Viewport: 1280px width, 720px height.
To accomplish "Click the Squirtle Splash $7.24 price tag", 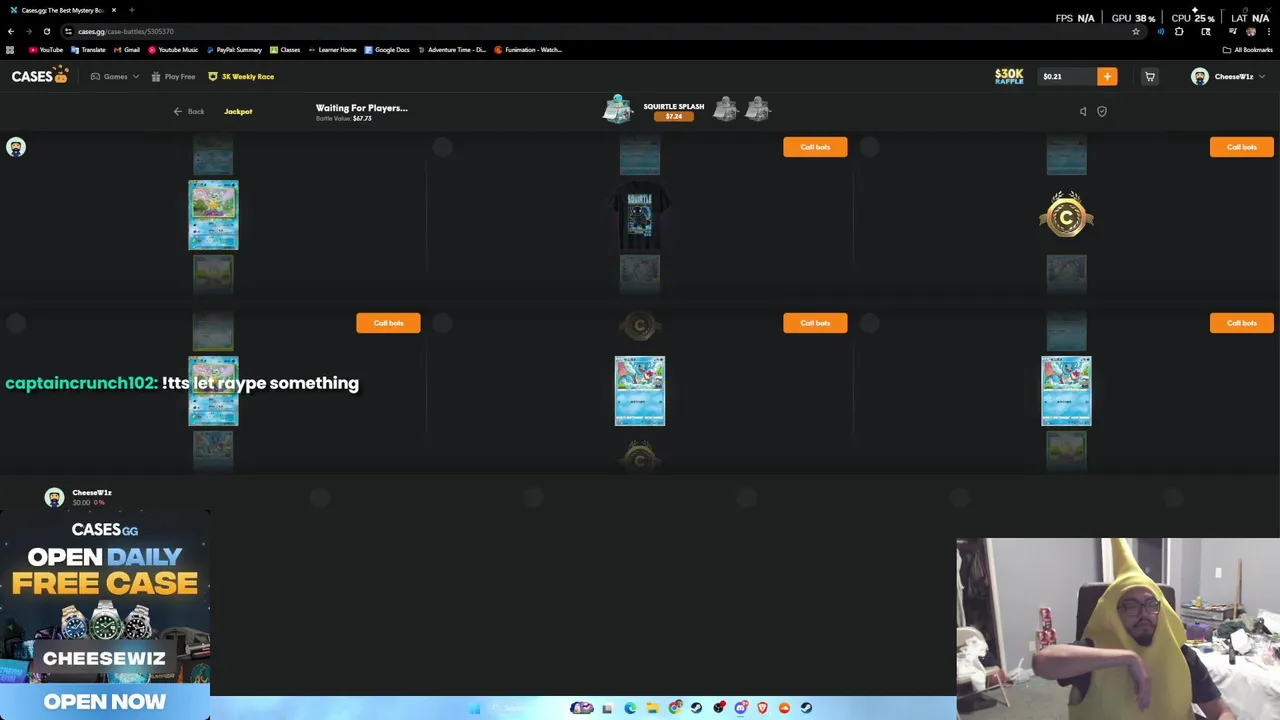I will (x=674, y=116).
